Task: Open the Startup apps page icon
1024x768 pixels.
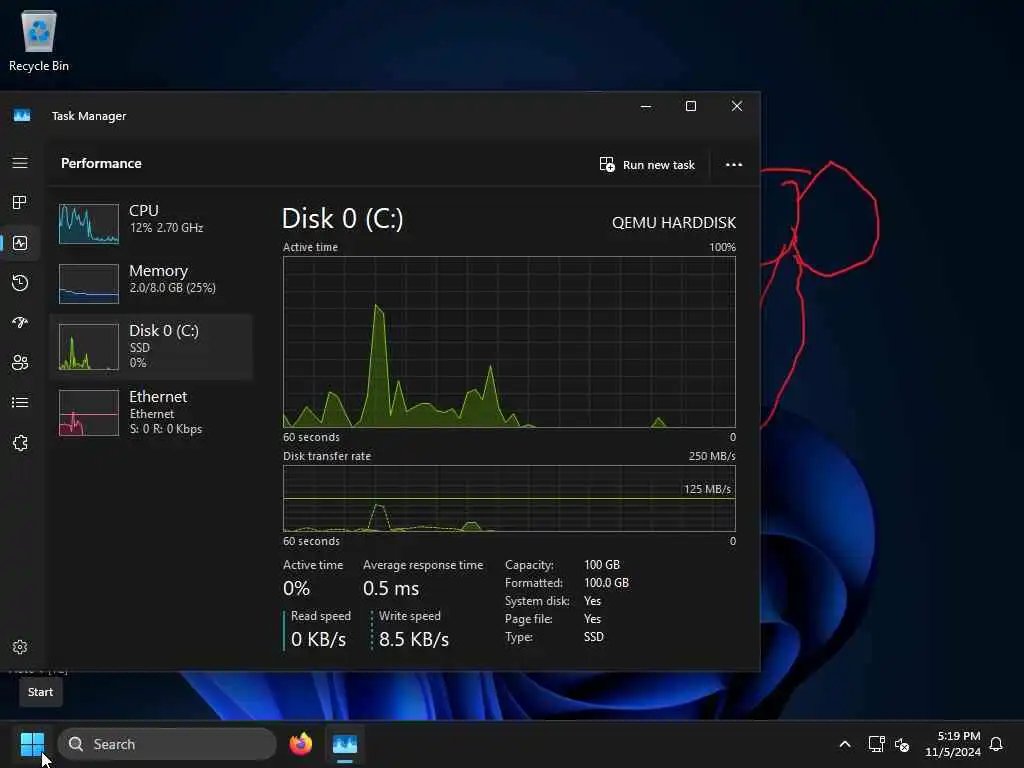Action: (20, 323)
